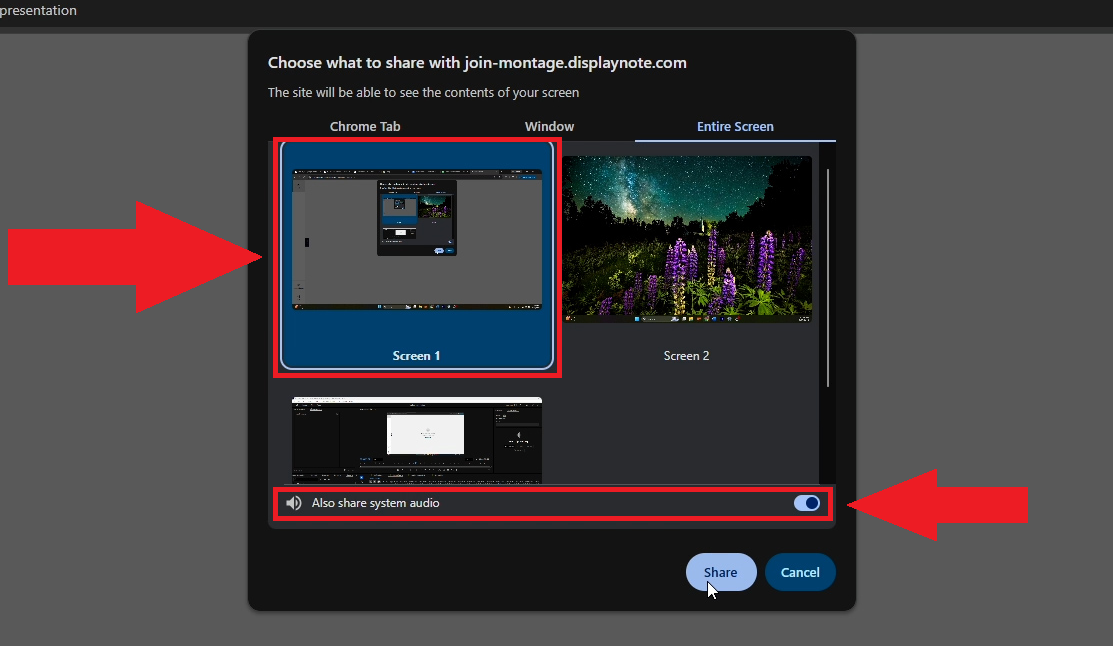Click the "Screen 1" caption label

click(416, 356)
